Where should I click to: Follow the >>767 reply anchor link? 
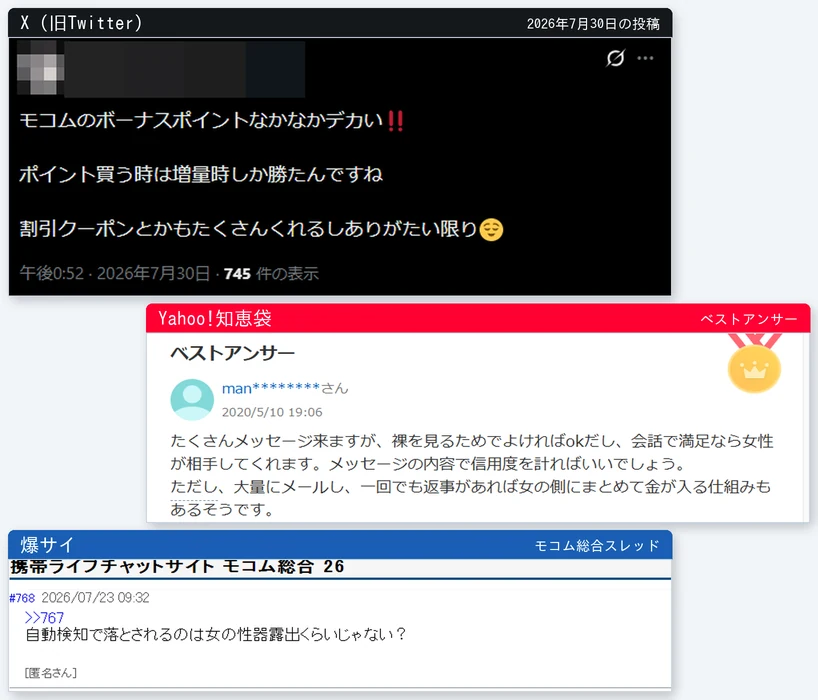coord(44,618)
